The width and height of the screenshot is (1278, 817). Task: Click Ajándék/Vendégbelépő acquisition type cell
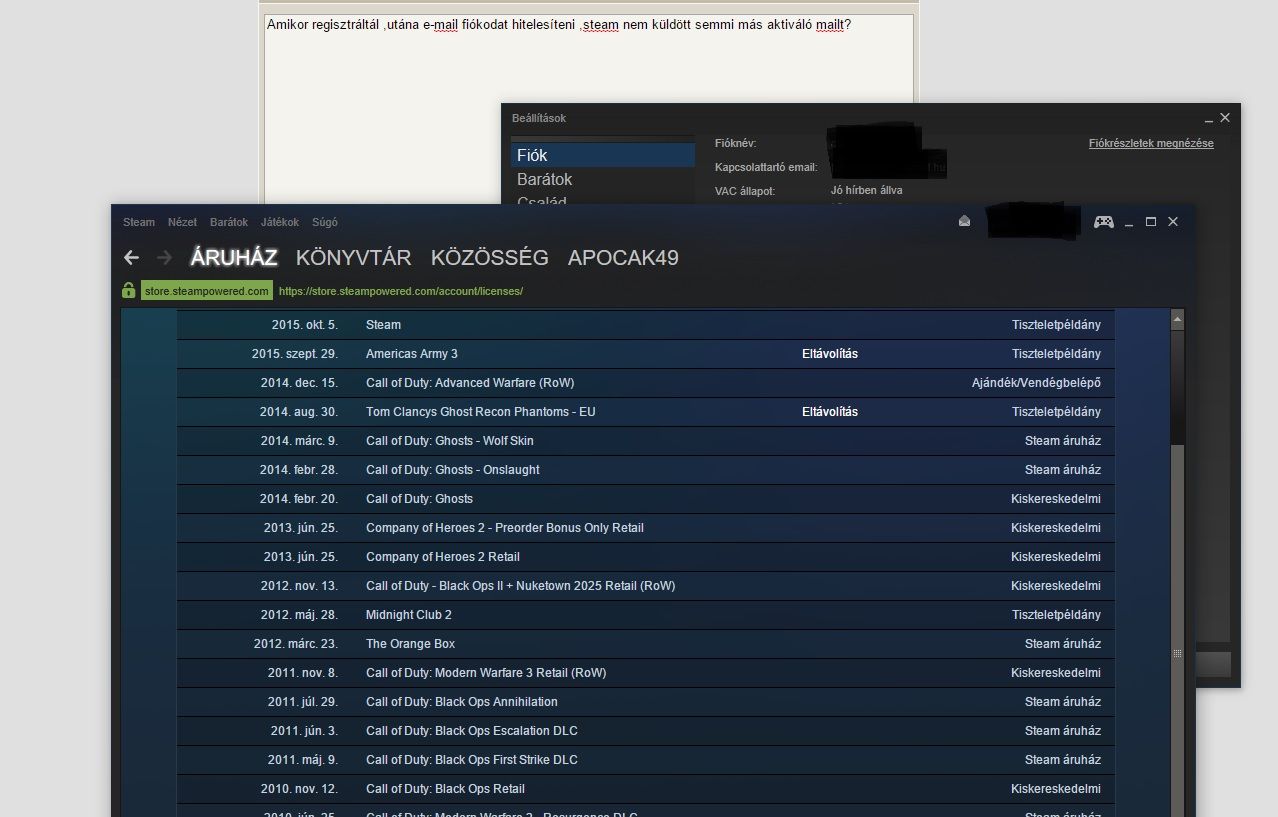pyautogui.click(x=1036, y=383)
